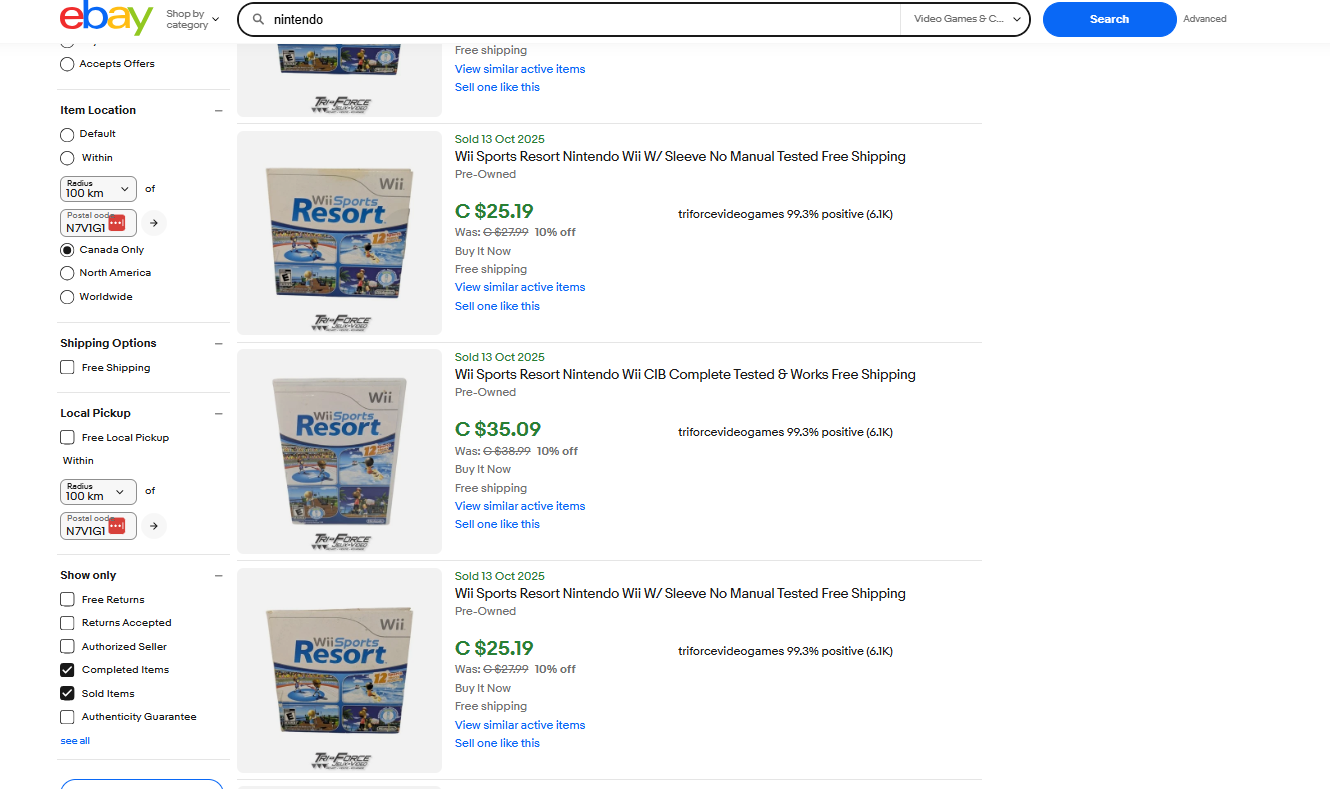Click the arrow beside Local Pickup postal code
1330x789 pixels.
153,525
